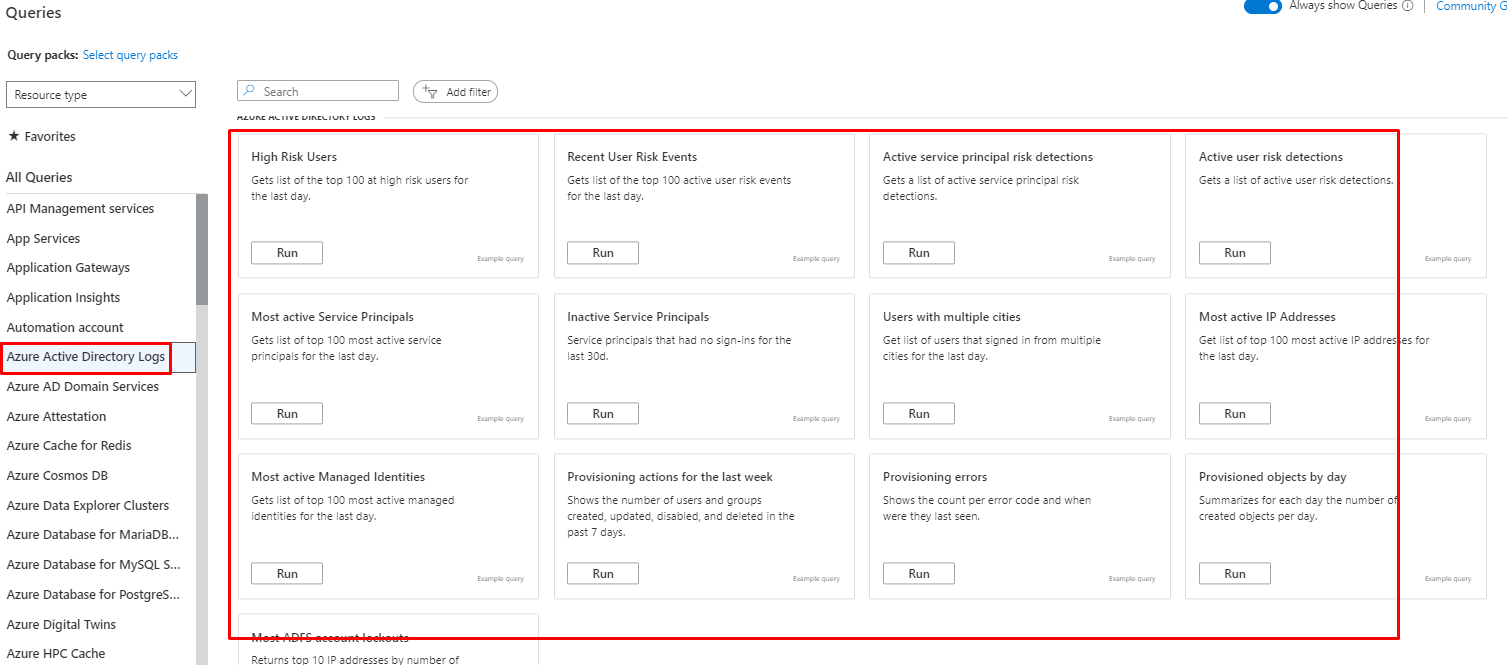This screenshot has height=665, width=1507.
Task: Run the Most active IP Addresses query
Action: coord(1235,413)
